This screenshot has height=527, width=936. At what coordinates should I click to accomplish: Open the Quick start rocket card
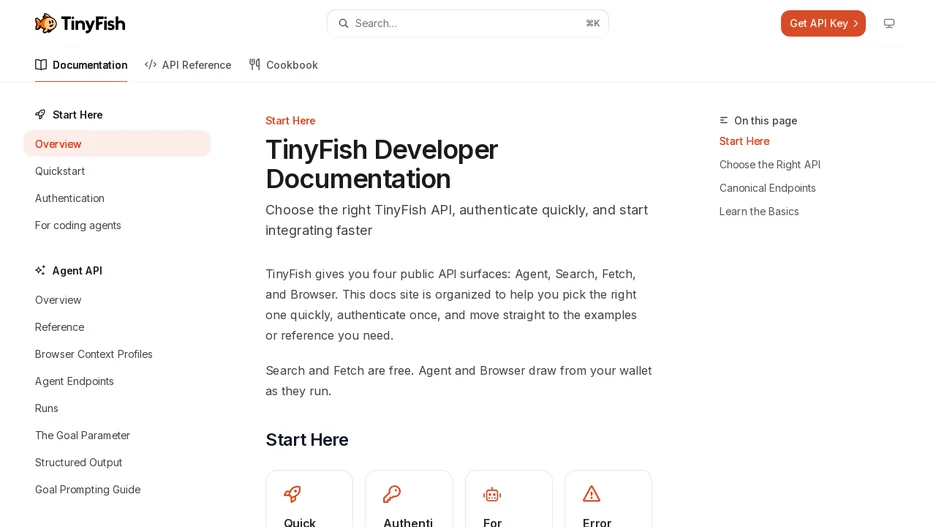coord(309,499)
